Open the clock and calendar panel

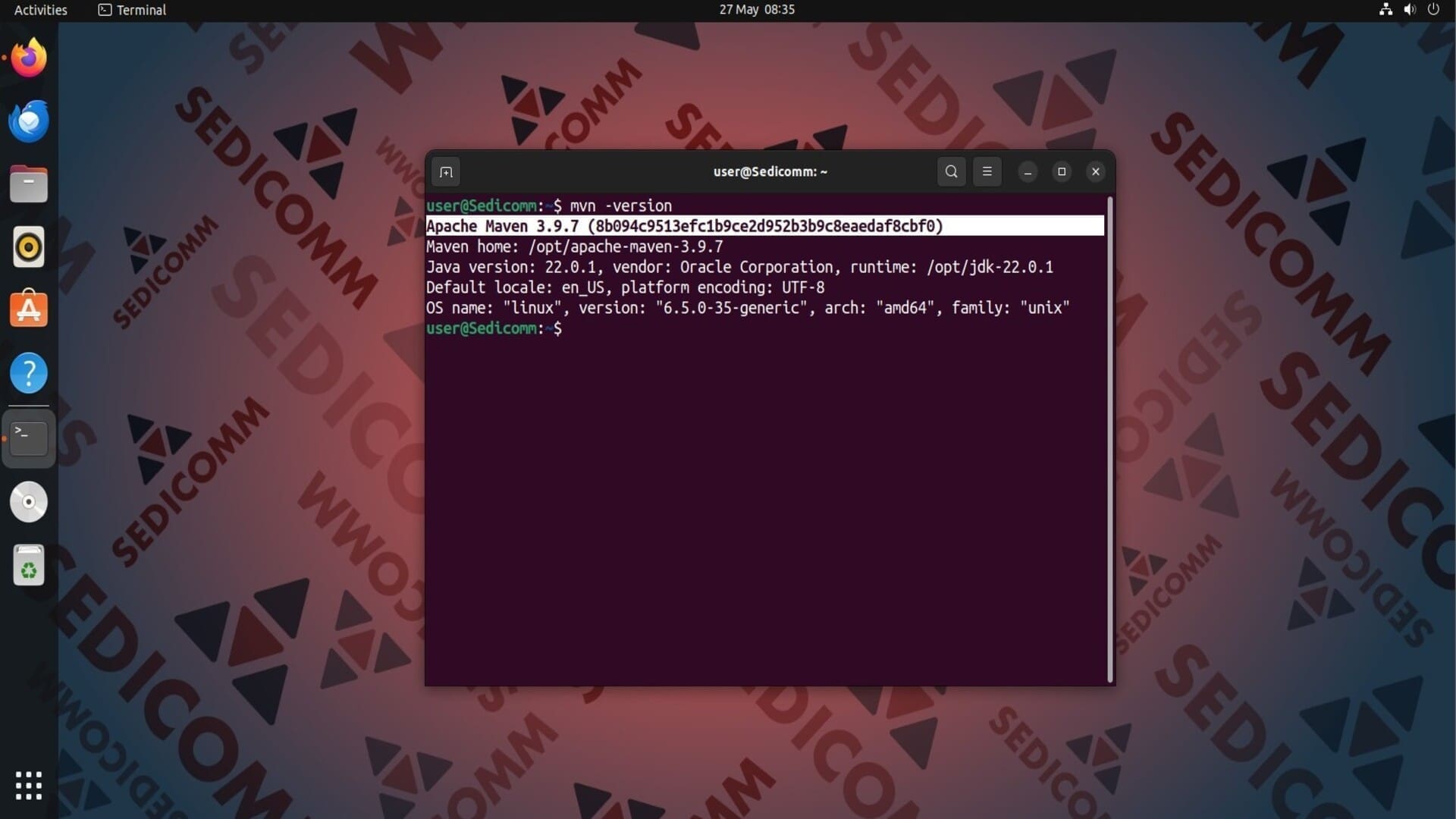click(756, 10)
